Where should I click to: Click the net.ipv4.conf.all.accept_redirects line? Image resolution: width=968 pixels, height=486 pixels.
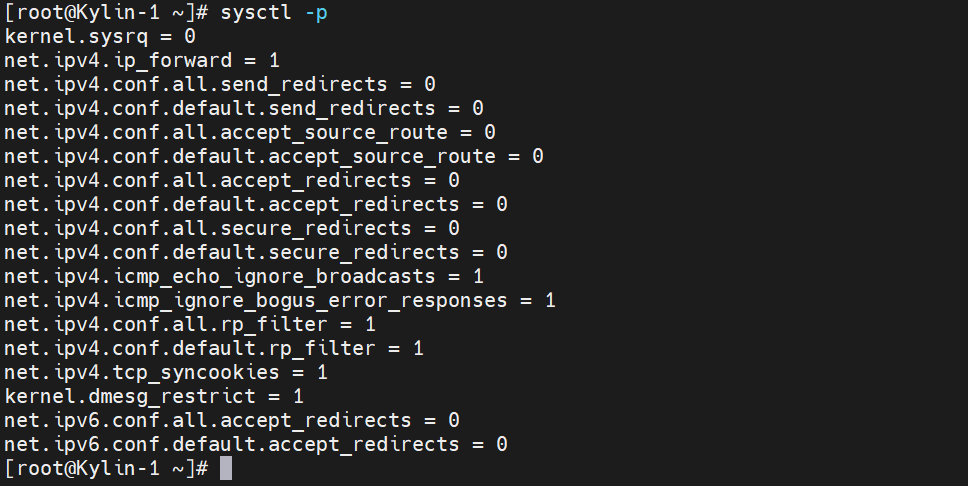pyautogui.click(x=232, y=180)
